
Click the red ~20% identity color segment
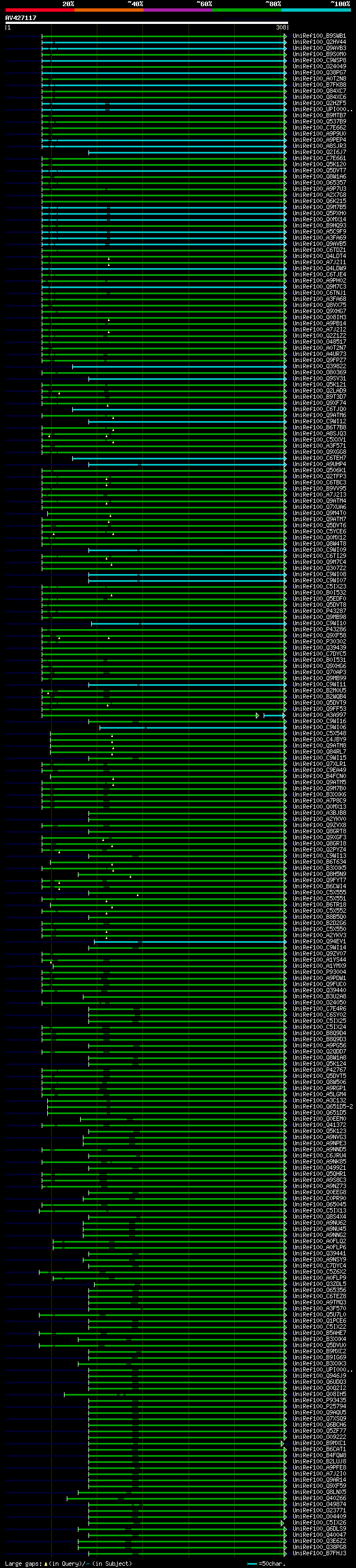pyautogui.click(x=39, y=10)
